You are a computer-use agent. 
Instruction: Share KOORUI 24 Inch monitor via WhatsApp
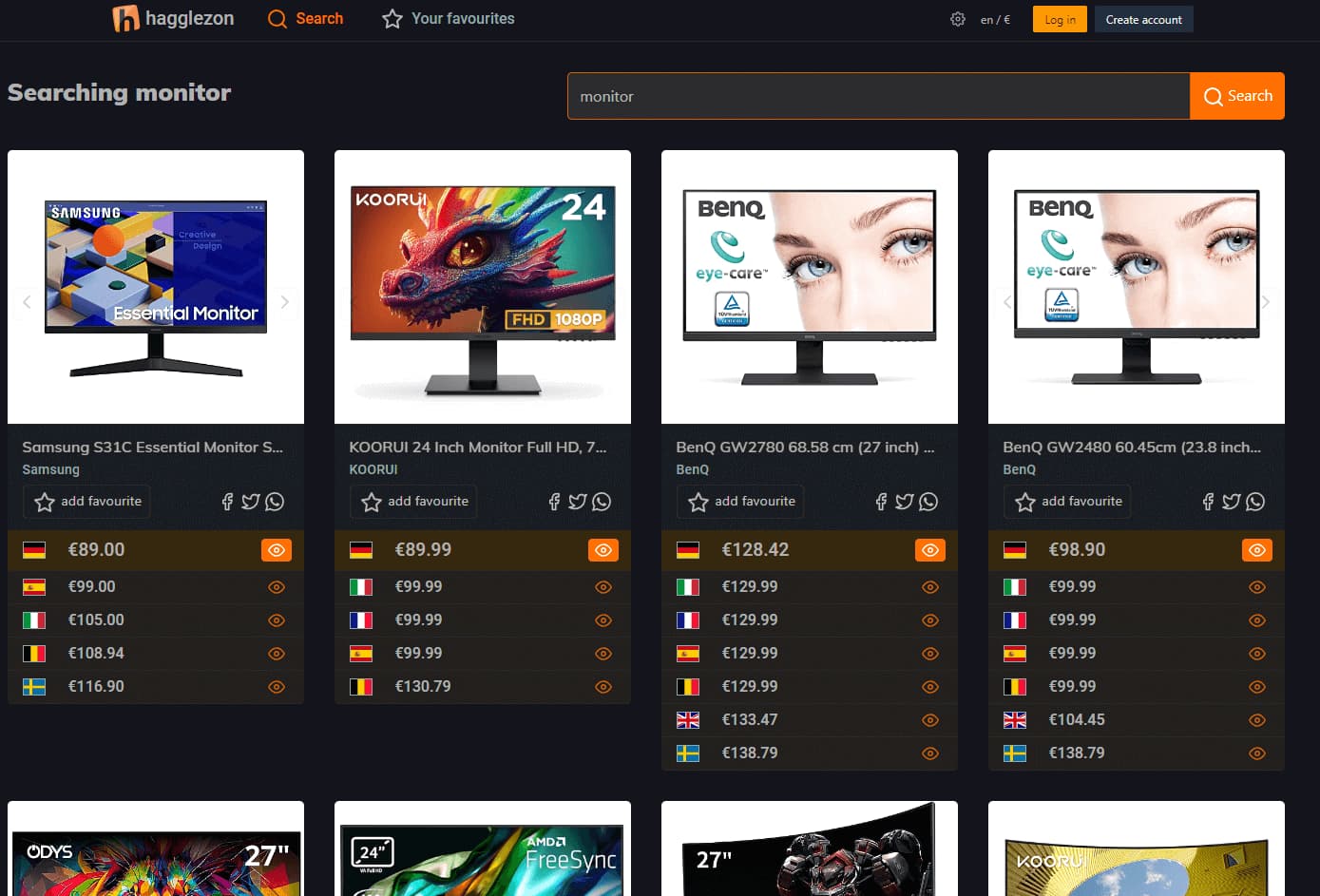click(x=602, y=502)
